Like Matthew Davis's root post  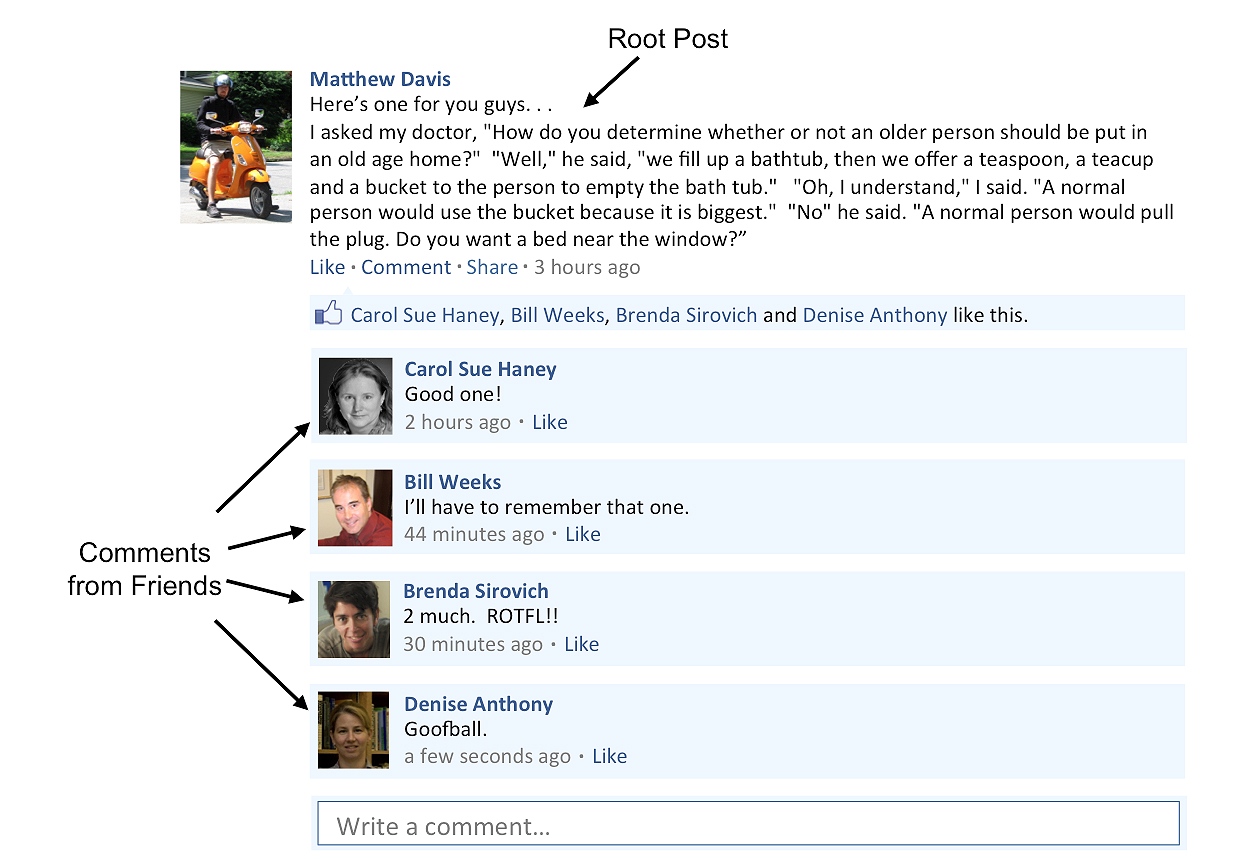pos(327,267)
